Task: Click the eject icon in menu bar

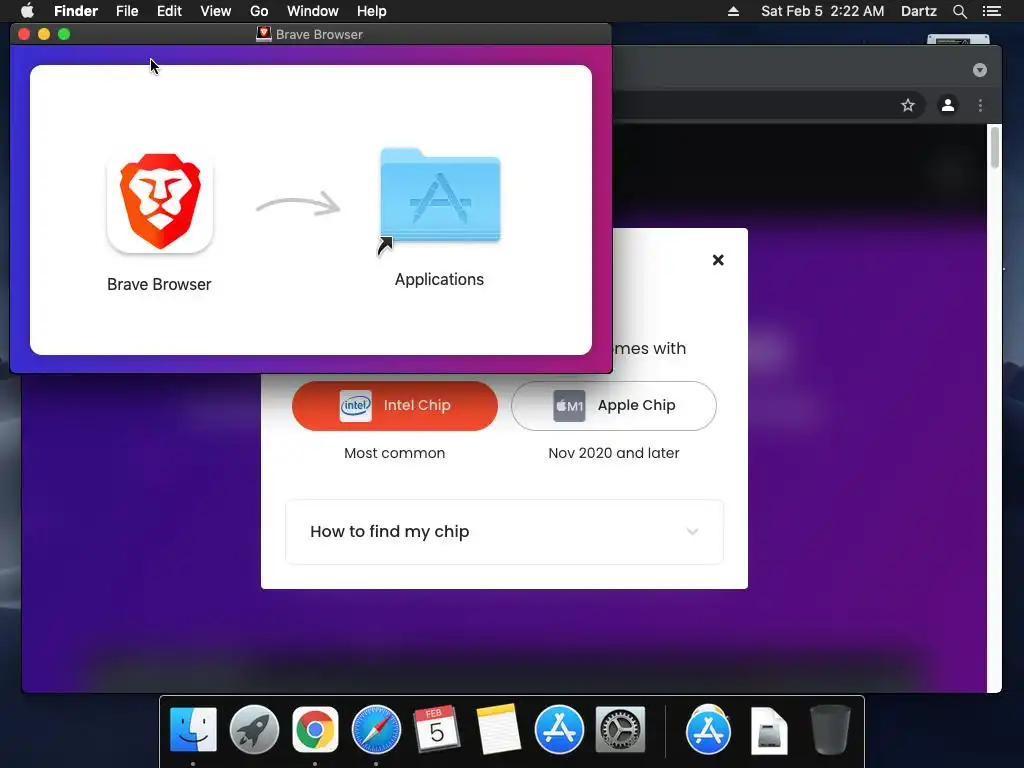Action: point(733,11)
